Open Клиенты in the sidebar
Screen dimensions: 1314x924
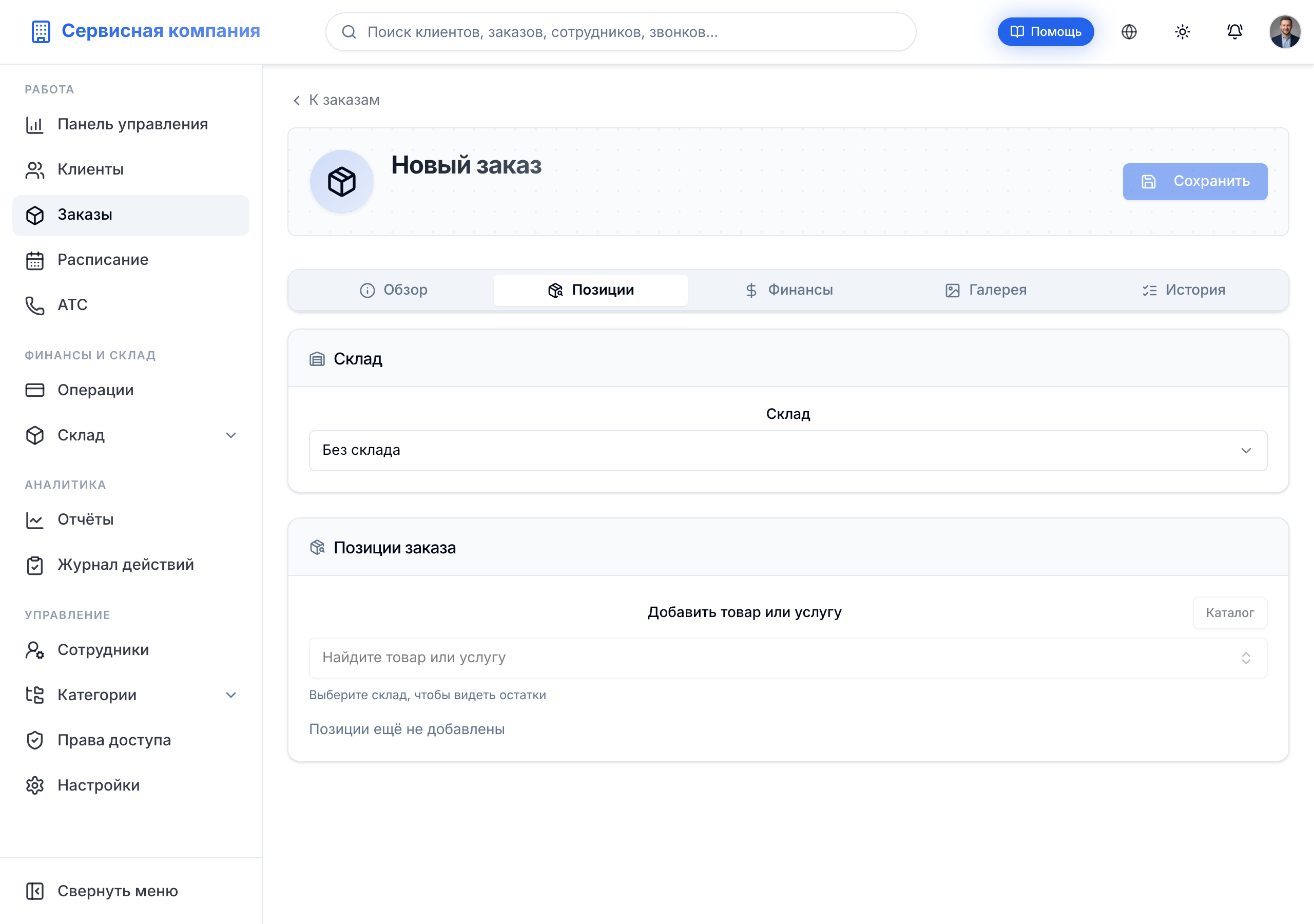[x=130, y=169]
